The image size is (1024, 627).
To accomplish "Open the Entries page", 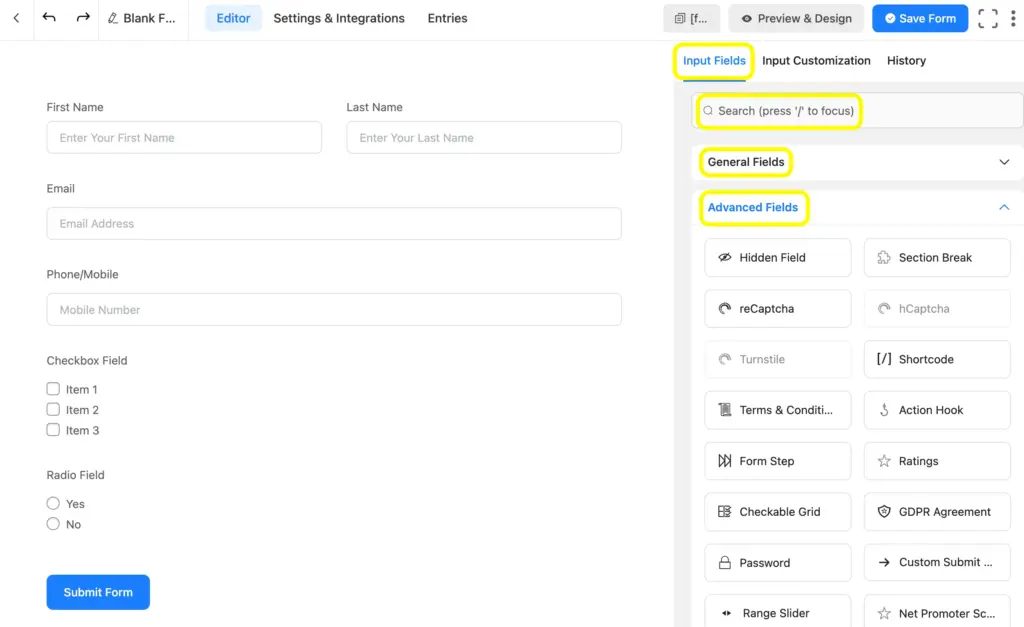I will coord(447,18).
